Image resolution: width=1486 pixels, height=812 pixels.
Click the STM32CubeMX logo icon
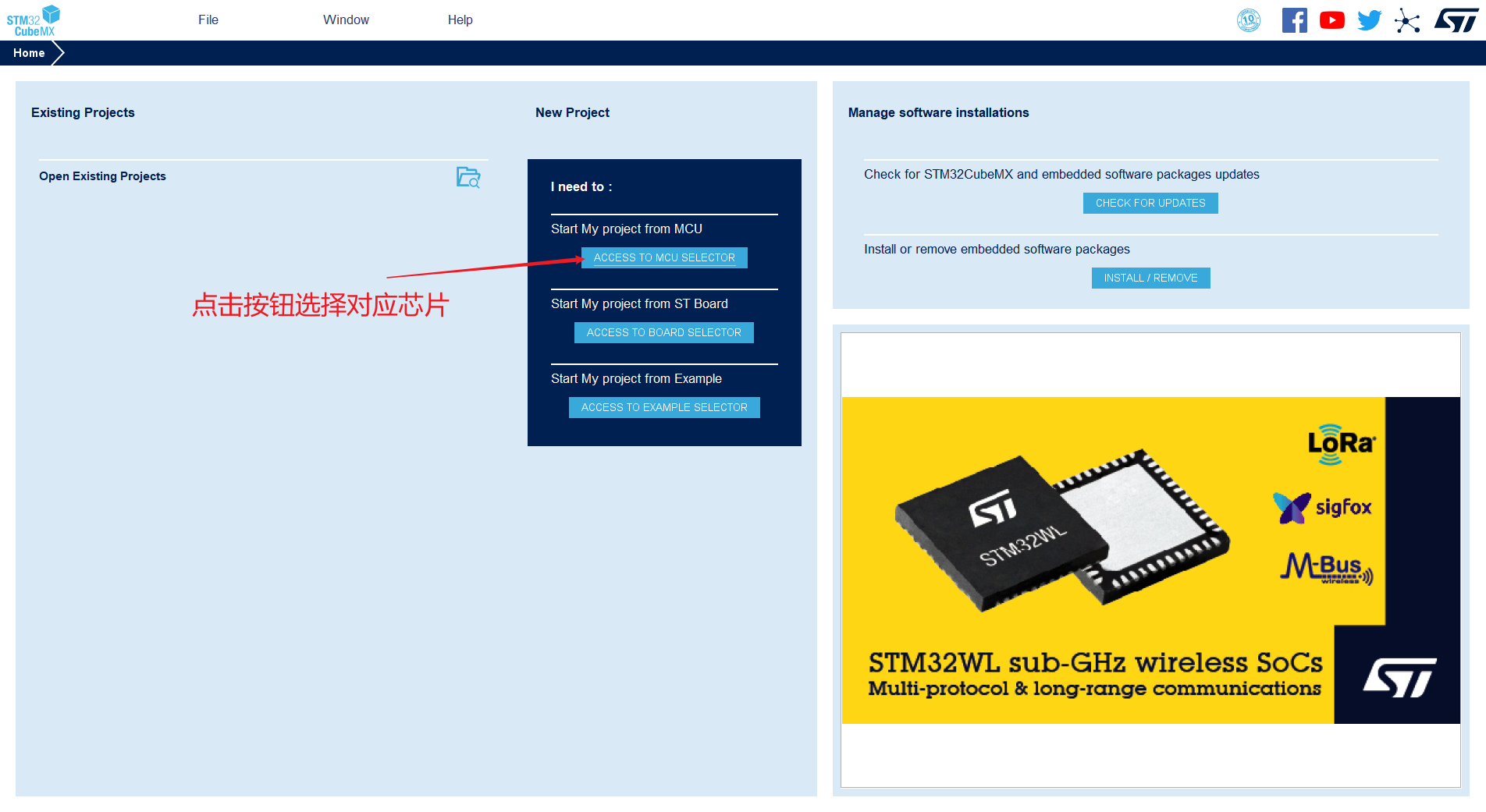(x=34, y=20)
